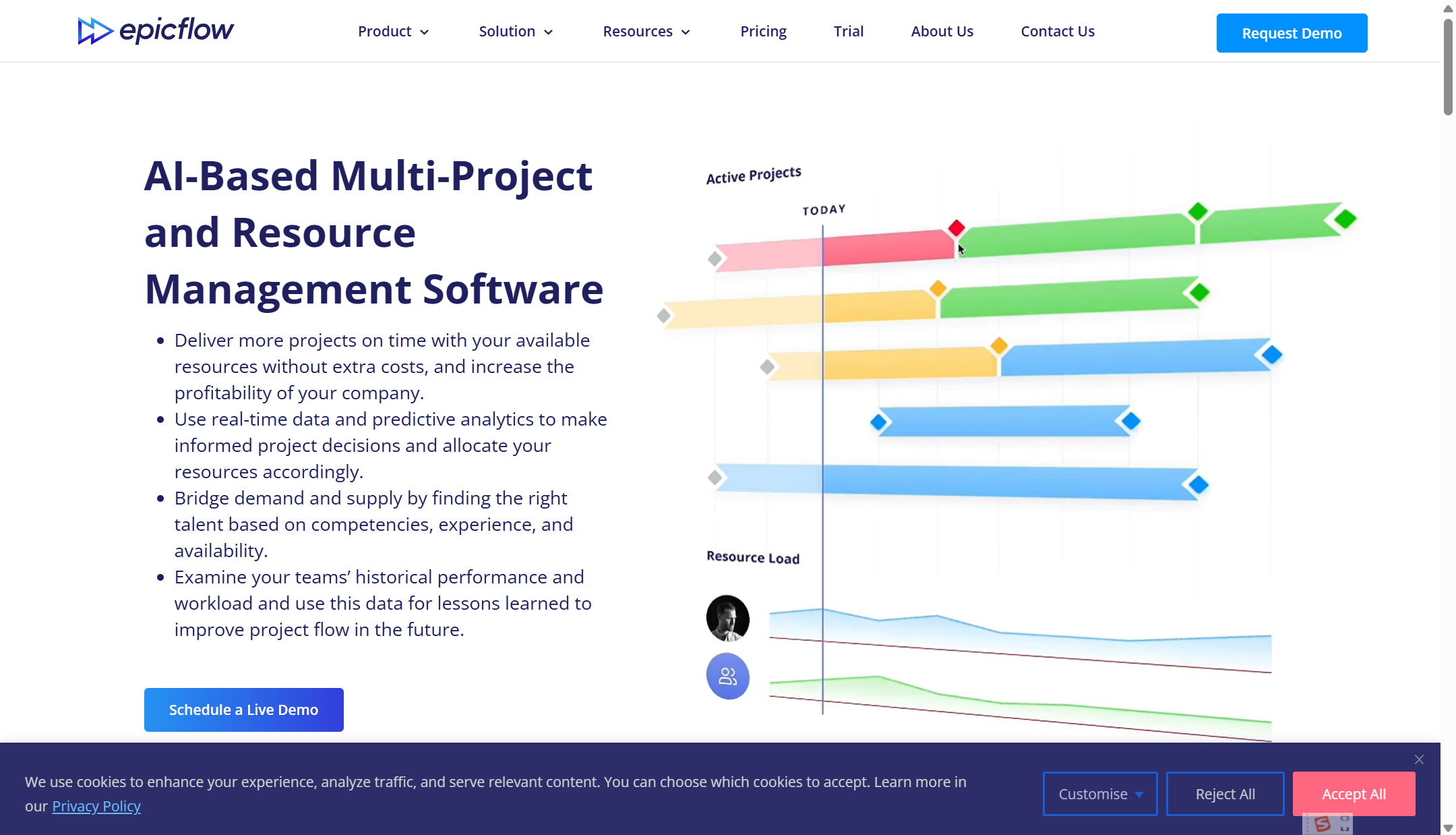Viewport: 1456px width, 835px height.
Task: Click the person photo avatar
Action: click(x=727, y=618)
